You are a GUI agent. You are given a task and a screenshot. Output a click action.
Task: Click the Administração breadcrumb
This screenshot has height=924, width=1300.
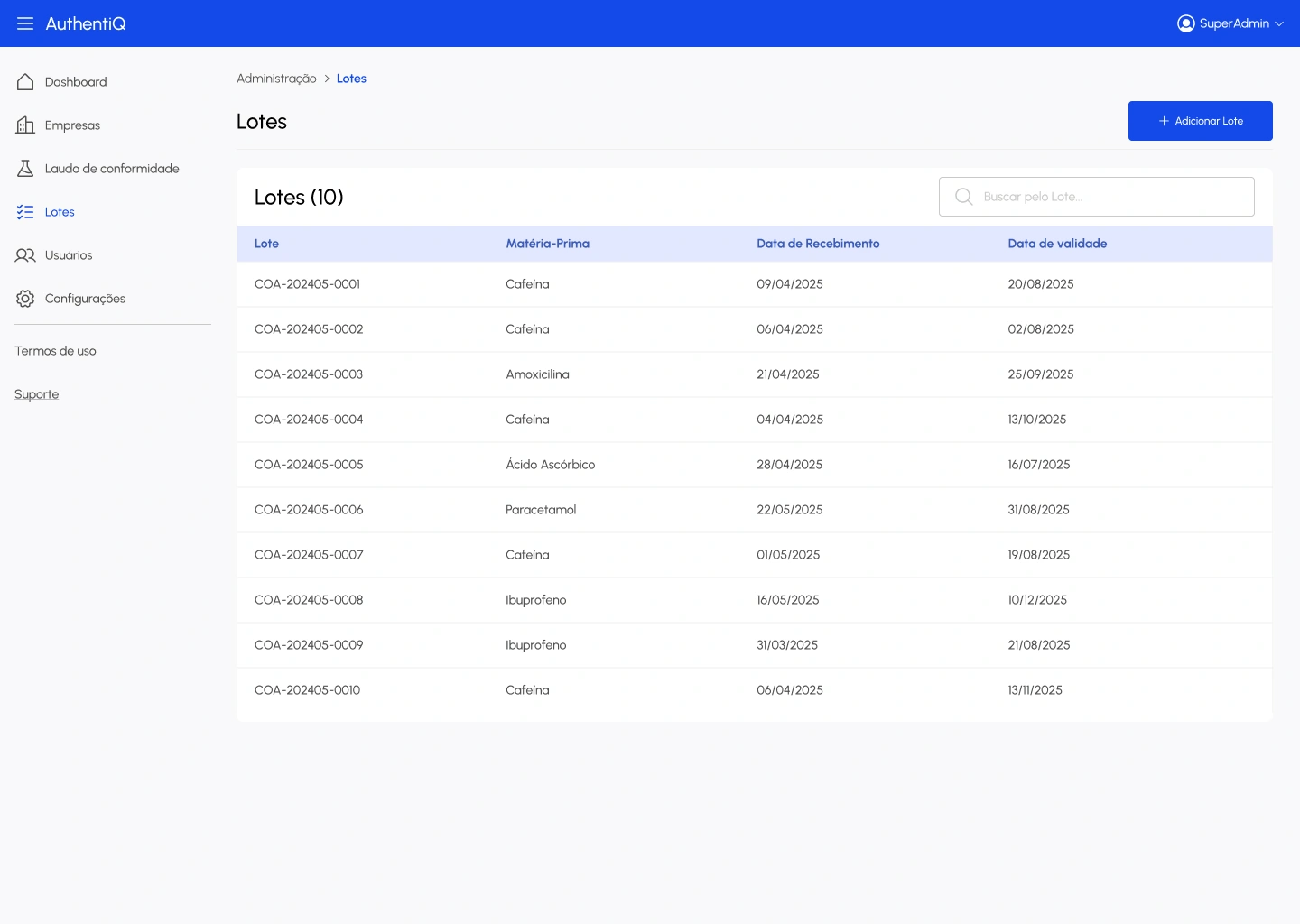[x=276, y=79]
